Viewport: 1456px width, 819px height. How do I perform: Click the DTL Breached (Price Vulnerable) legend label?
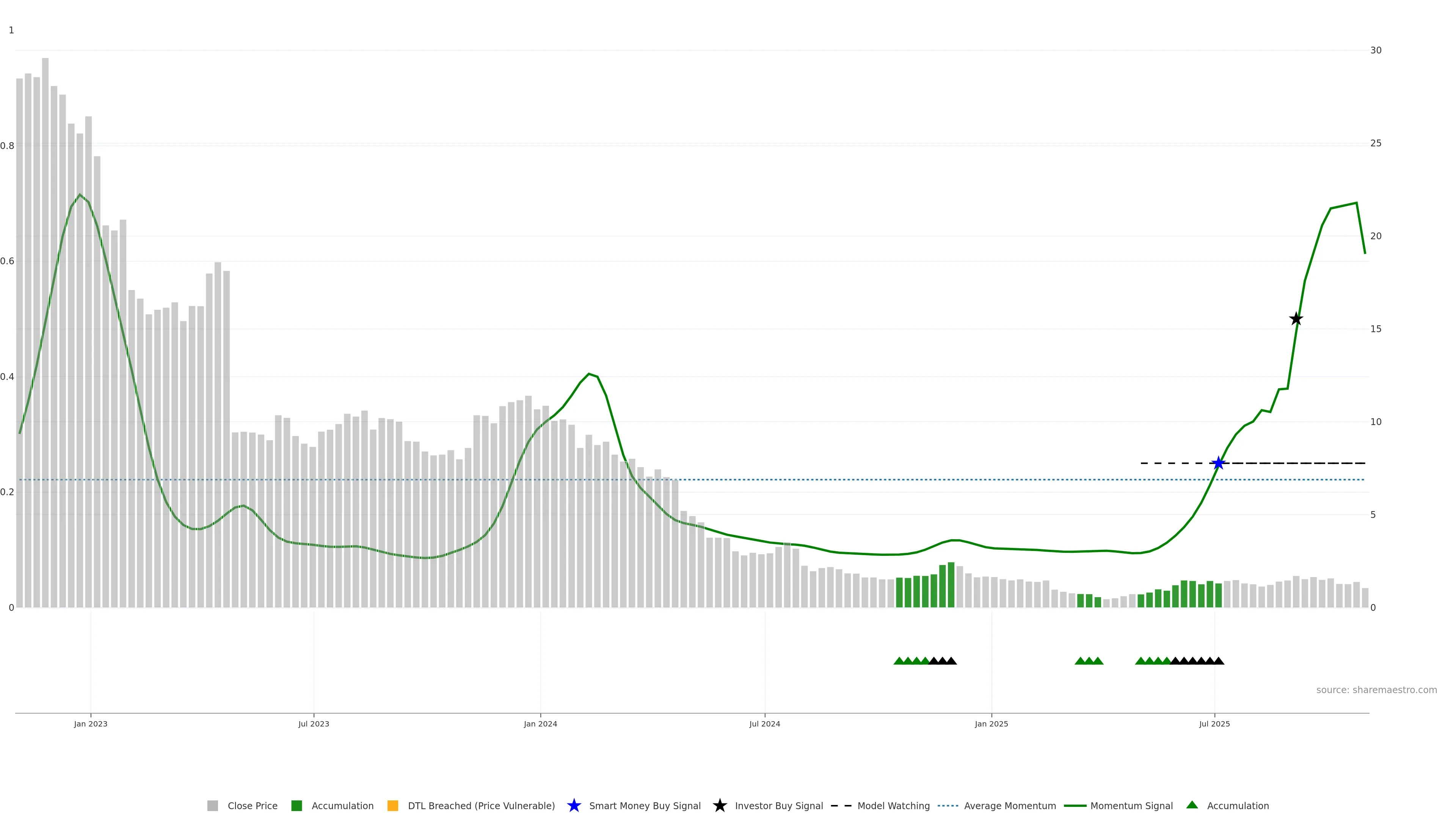(481, 805)
